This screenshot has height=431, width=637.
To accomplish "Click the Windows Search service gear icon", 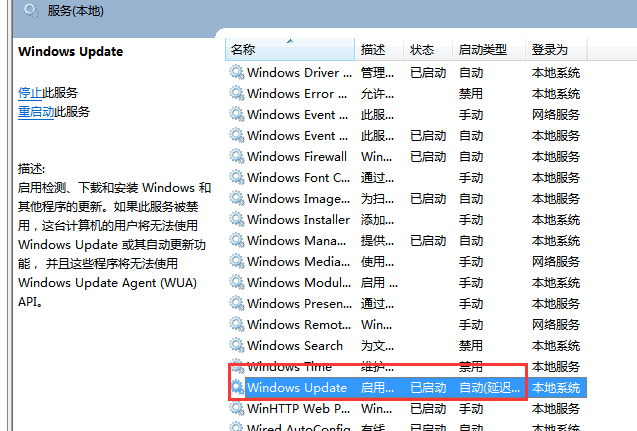I will [x=236, y=346].
